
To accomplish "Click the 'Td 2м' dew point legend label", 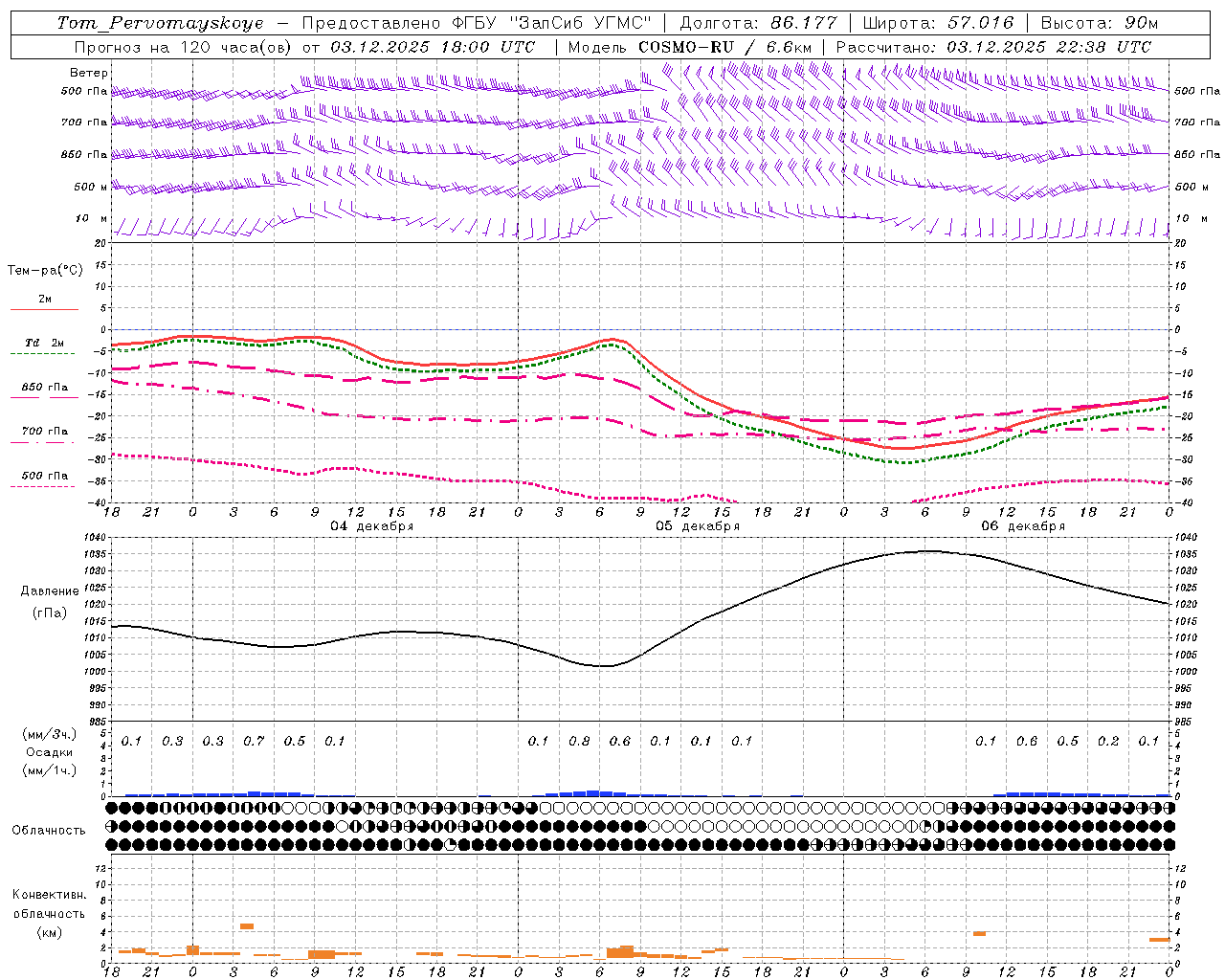I will tap(45, 343).
